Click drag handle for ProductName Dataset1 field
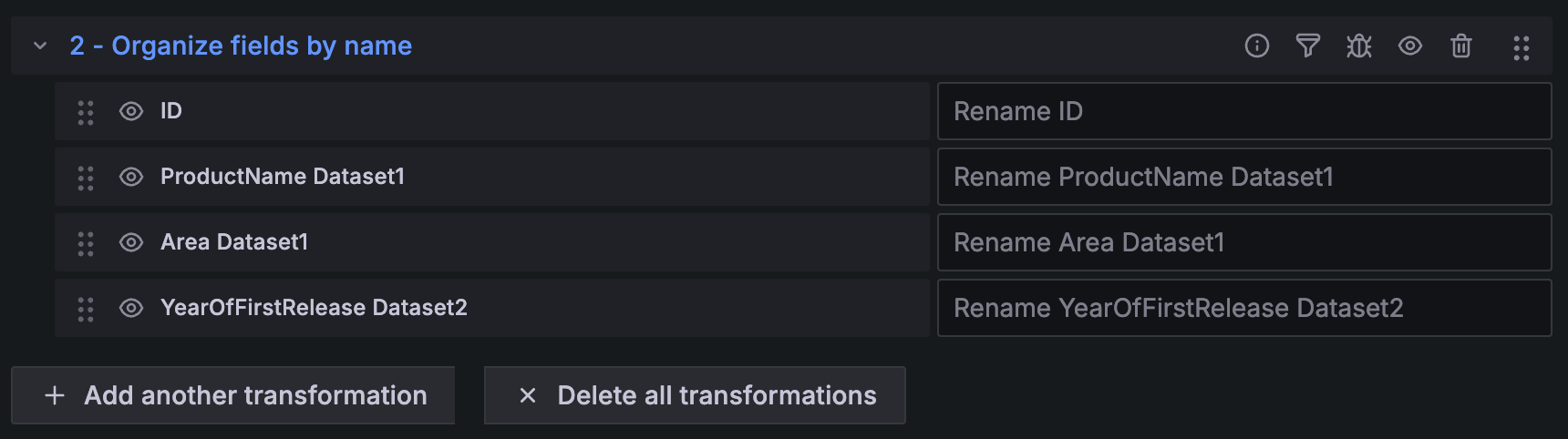Viewport: 1568px width, 439px height. (86, 178)
